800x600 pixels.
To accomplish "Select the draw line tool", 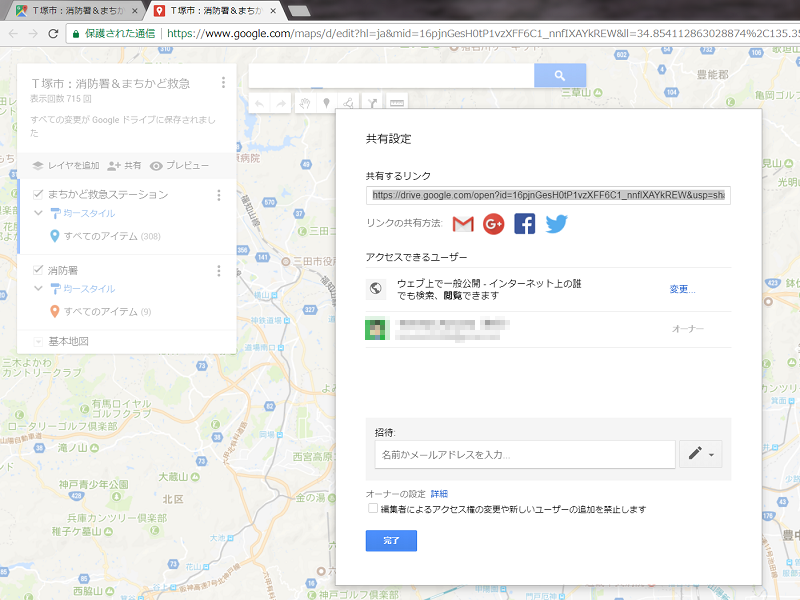I will pyautogui.click(x=349, y=104).
